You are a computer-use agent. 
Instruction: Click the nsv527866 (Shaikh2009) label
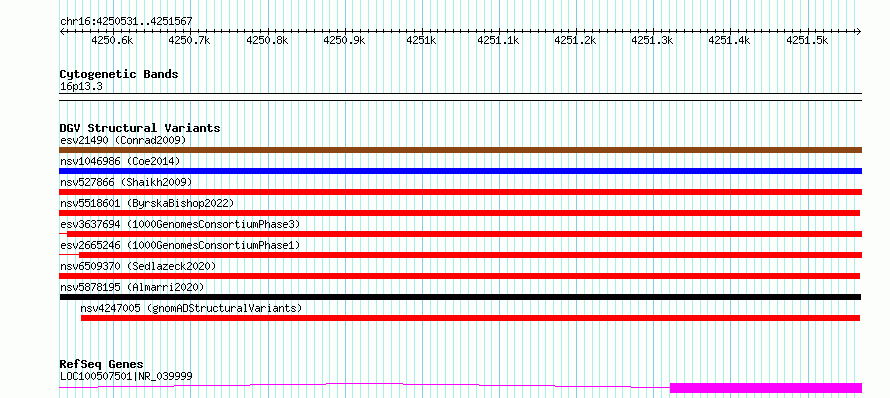126,182
